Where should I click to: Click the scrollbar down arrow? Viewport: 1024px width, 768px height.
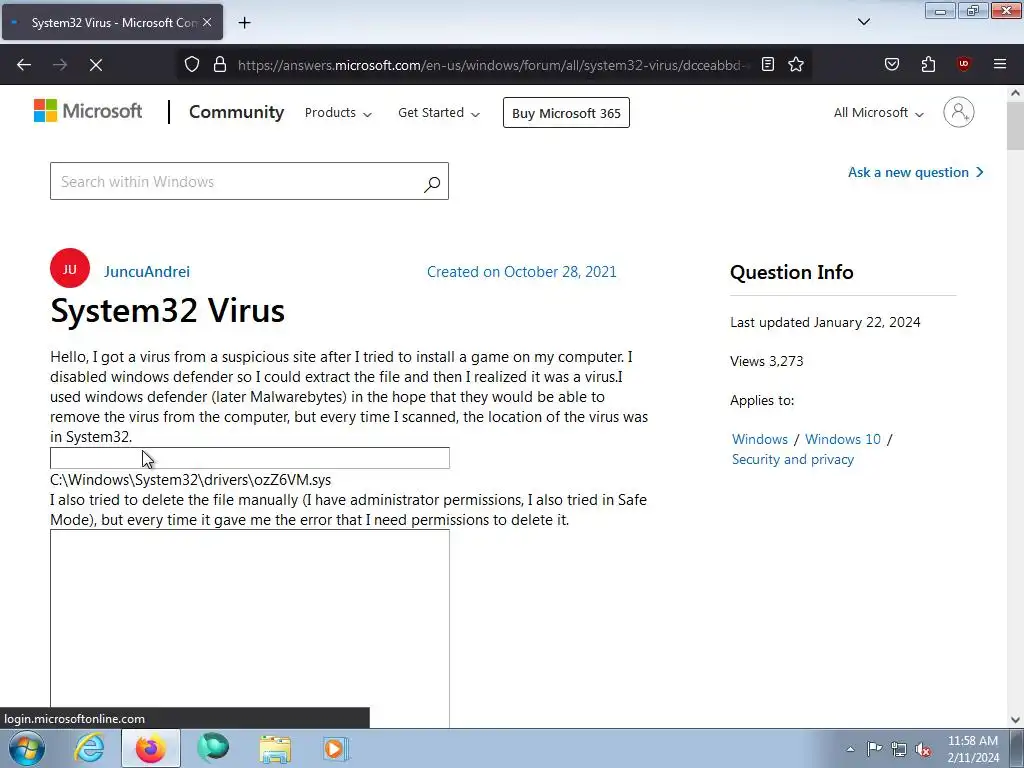[1015, 720]
